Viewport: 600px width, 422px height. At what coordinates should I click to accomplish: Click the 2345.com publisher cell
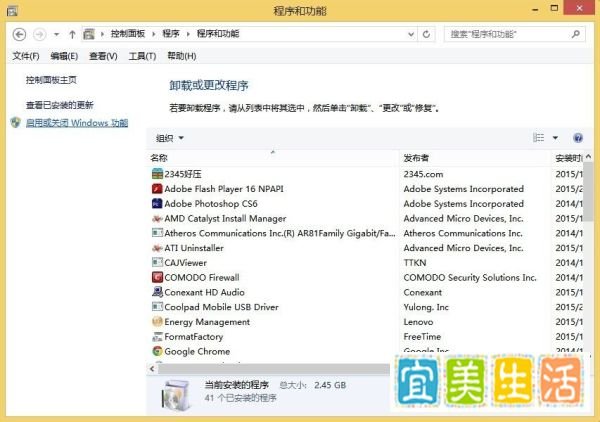[x=423, y=174]
